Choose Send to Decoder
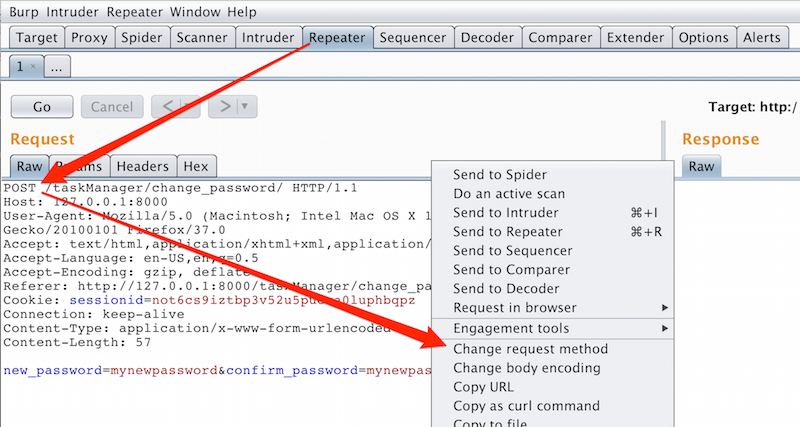 (x=552, y=289)
